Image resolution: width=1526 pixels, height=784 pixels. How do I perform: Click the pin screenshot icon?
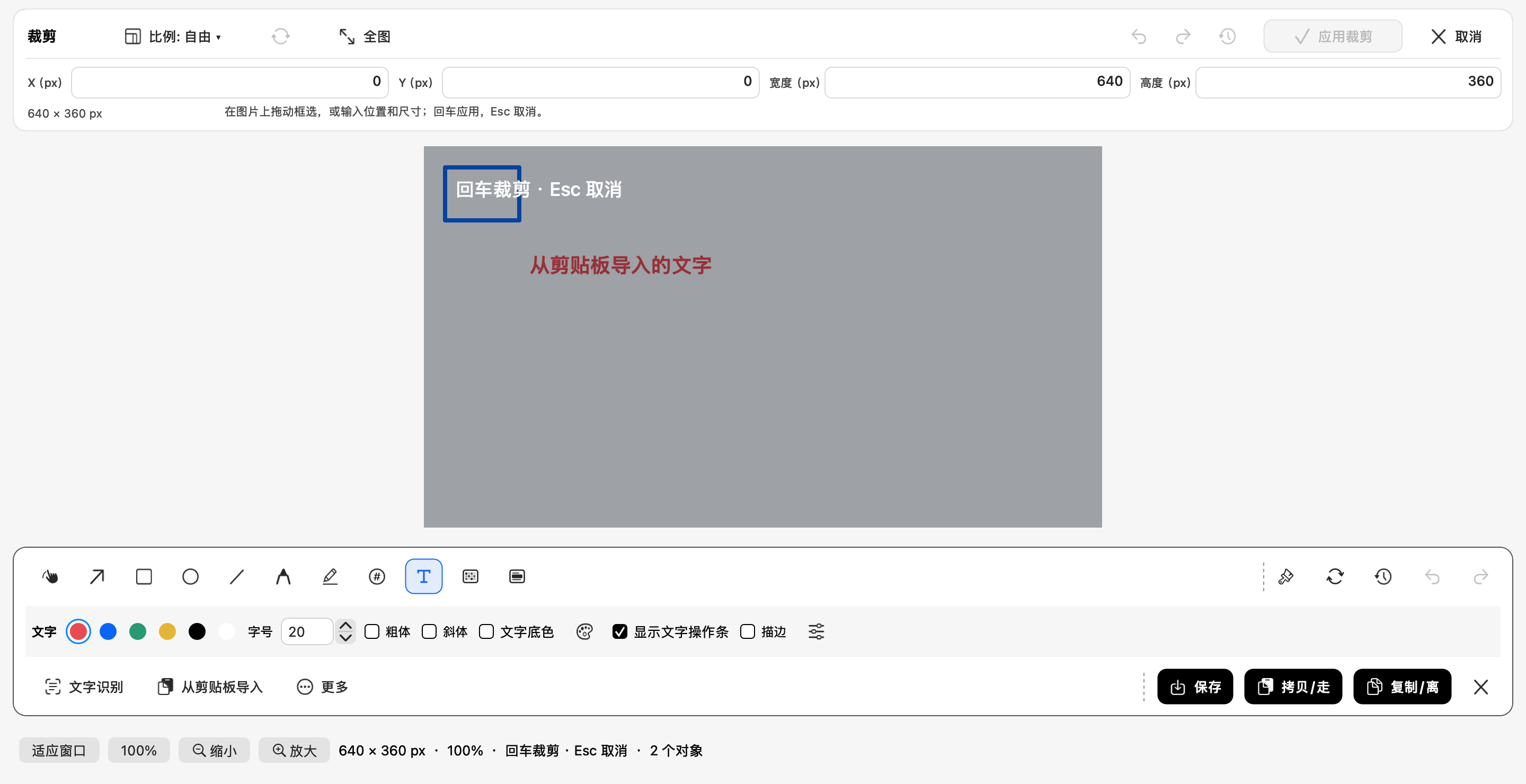[1285, 576]
